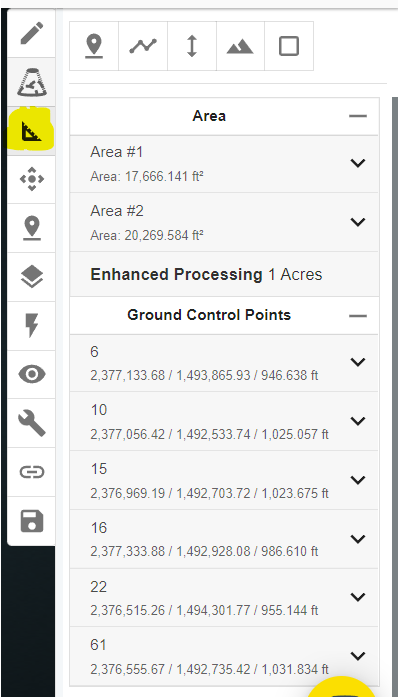
Task: Open the measurement ruler-triangle tool
Action: [32, 132]
